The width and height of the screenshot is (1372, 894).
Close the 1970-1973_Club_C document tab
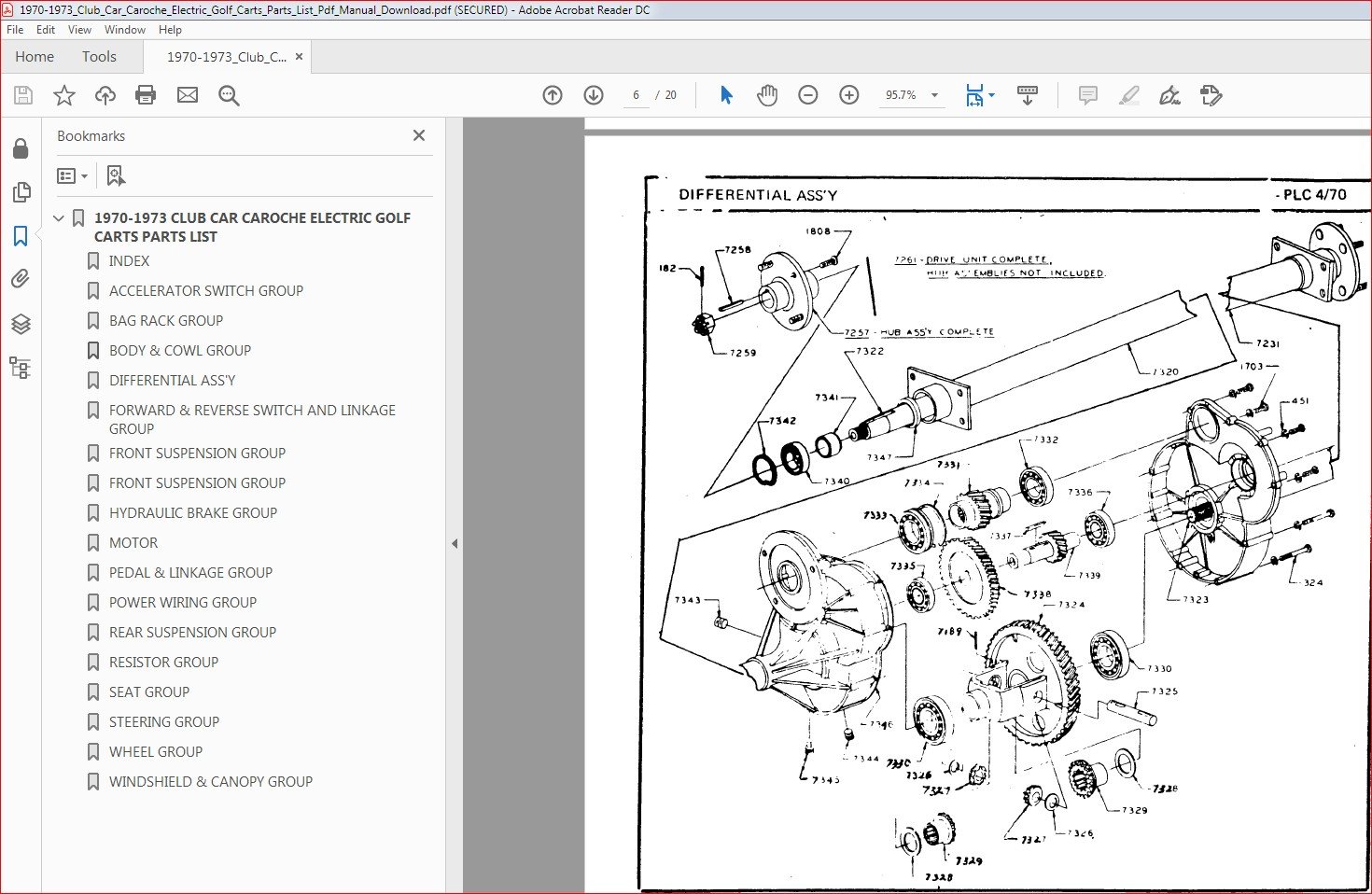click(299, 57)
